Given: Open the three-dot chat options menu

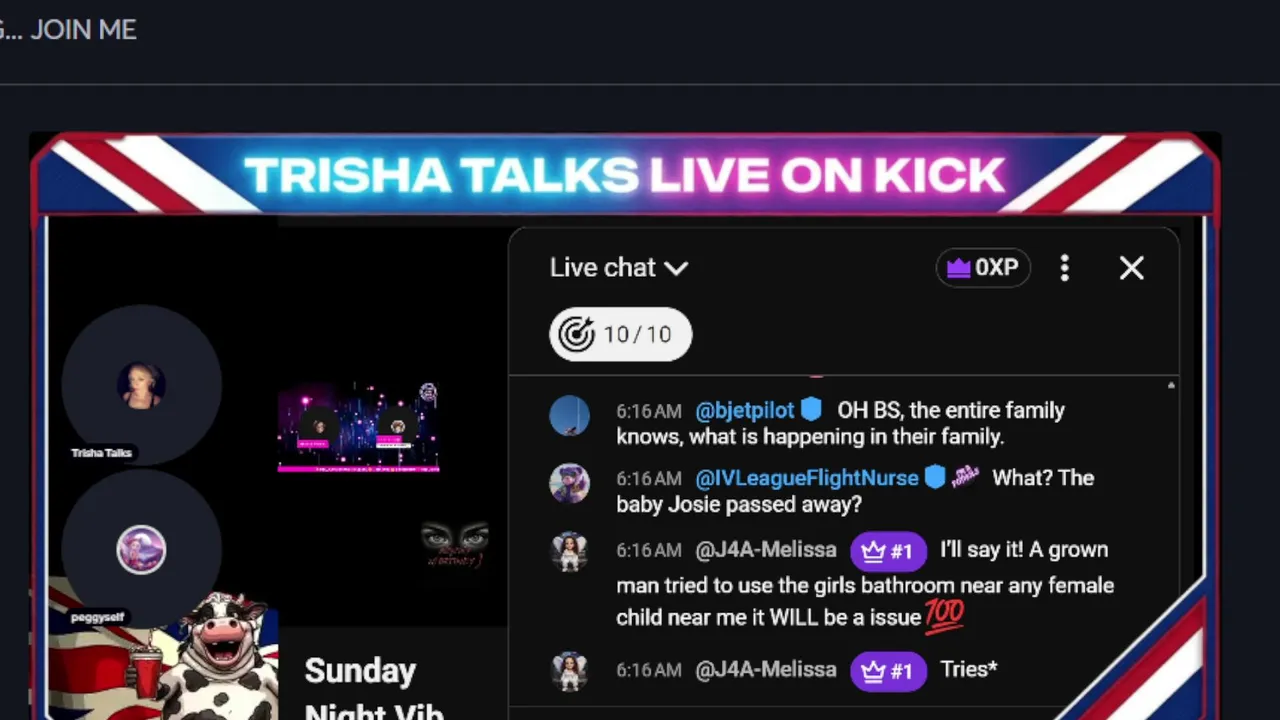Looking at the screenshot, I should [x=1064, y=268].
